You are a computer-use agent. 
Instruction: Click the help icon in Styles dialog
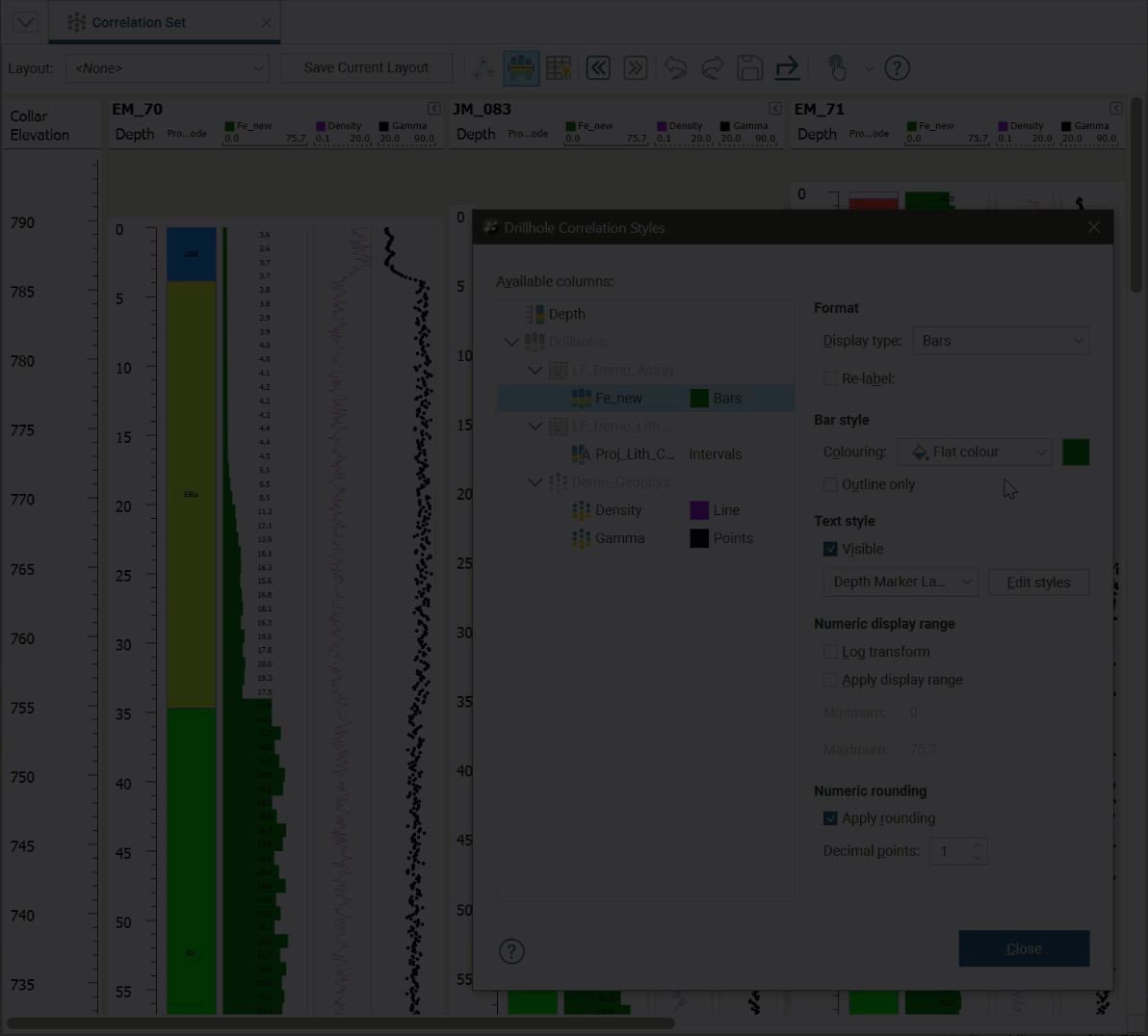[511, 951]
